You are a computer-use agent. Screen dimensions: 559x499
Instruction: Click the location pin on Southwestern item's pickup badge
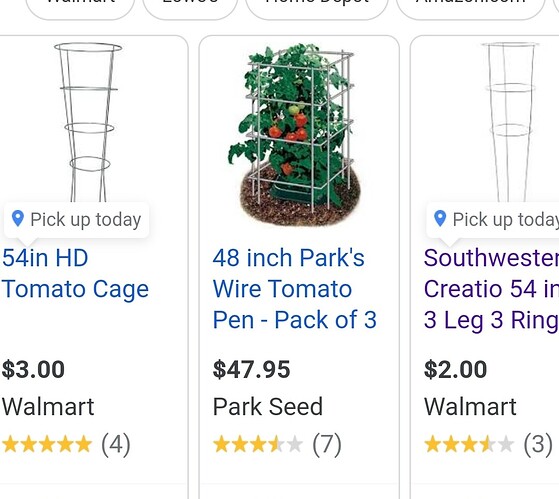pos(440,218)
